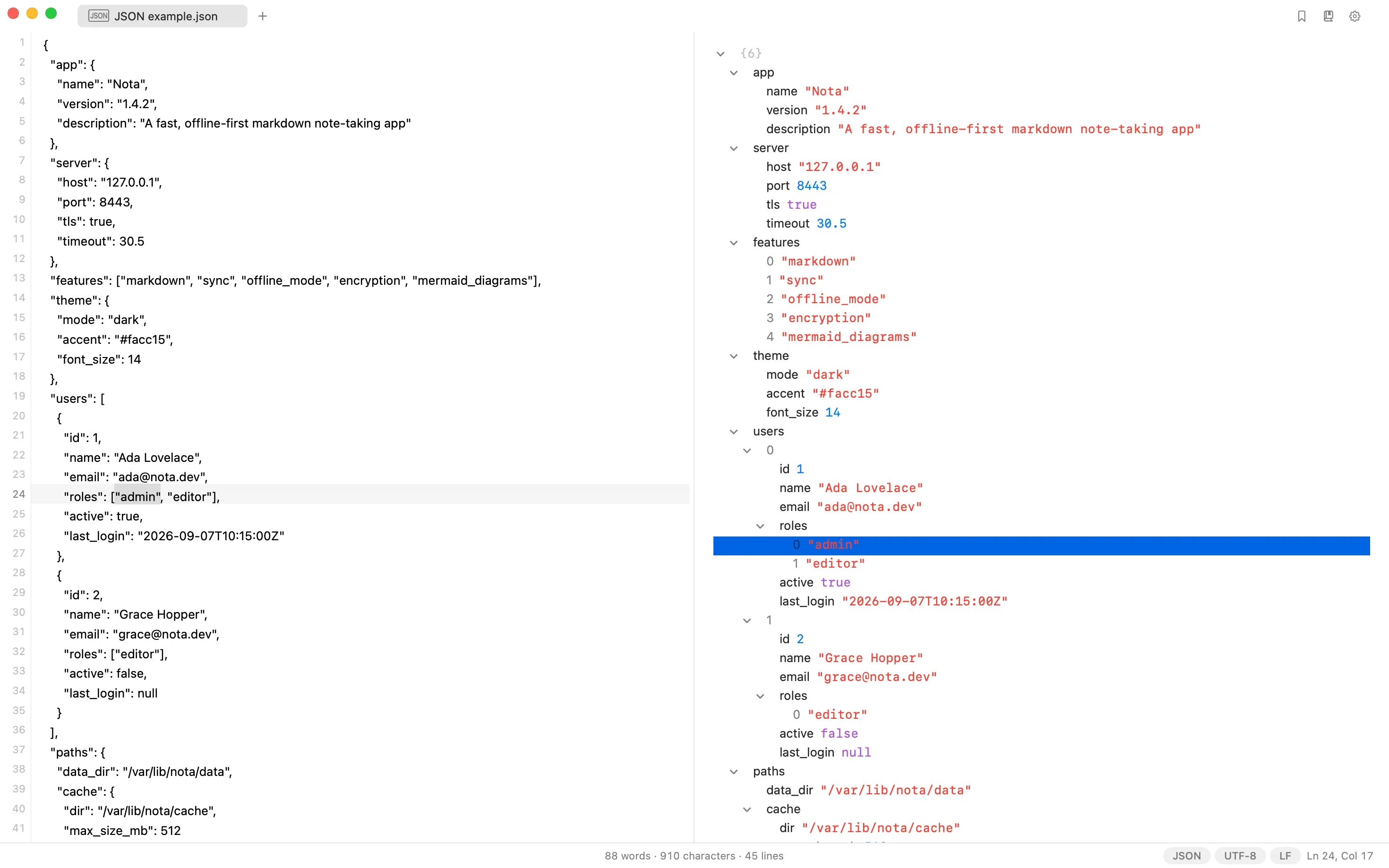The width and height of the screenshot is (1389, 868).
Task: Collapse users item 1 chevron
Action: click(746, 621)
